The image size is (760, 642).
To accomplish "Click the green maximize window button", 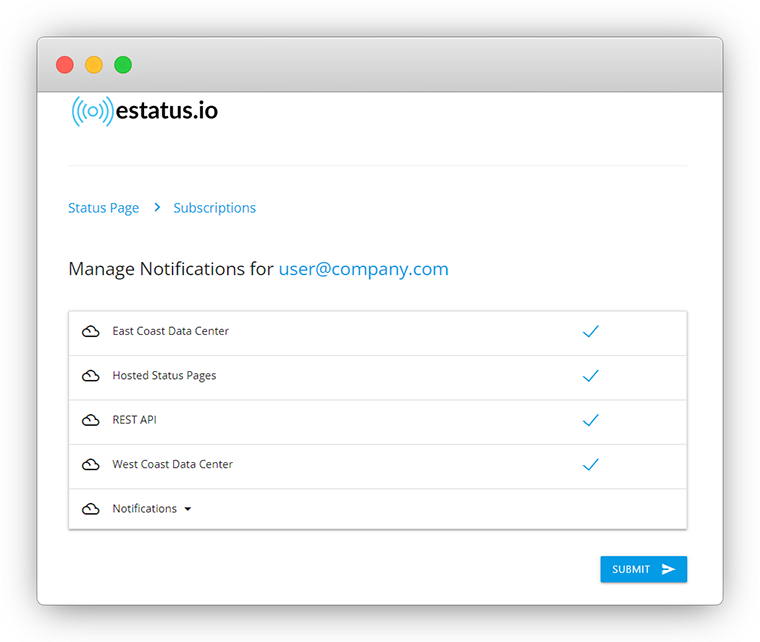I will (123, 64).
